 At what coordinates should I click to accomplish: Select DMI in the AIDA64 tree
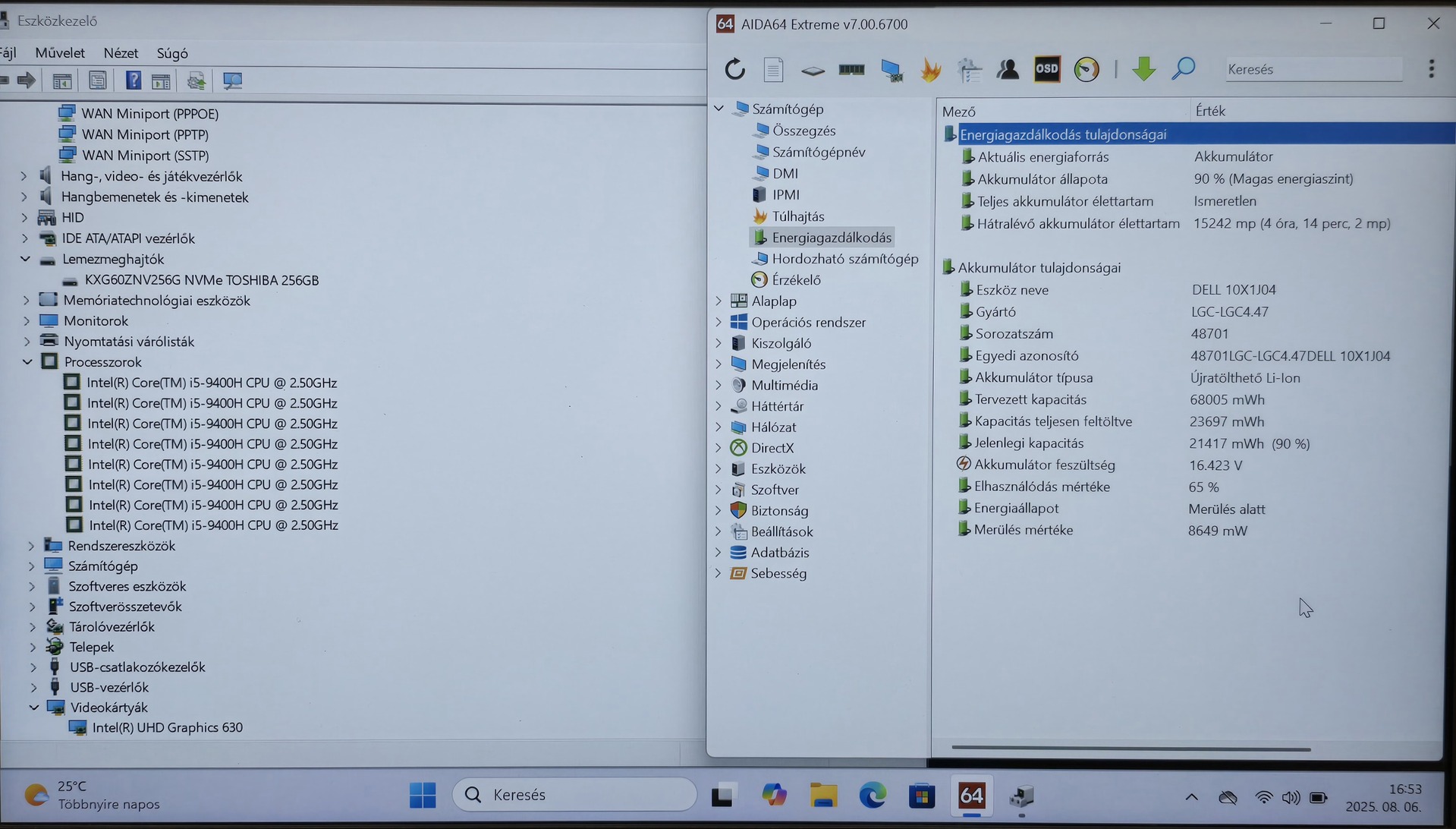pyautogui.click(x=785, y=173)
